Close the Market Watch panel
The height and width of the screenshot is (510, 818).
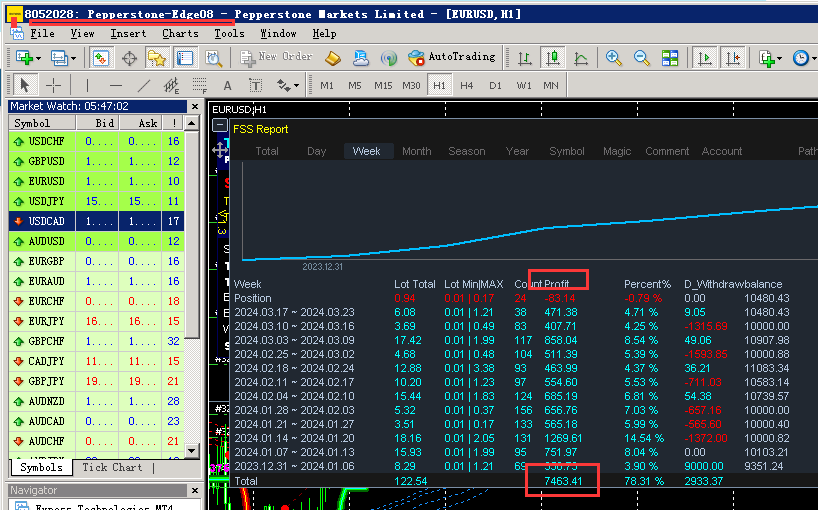[195, 106]
